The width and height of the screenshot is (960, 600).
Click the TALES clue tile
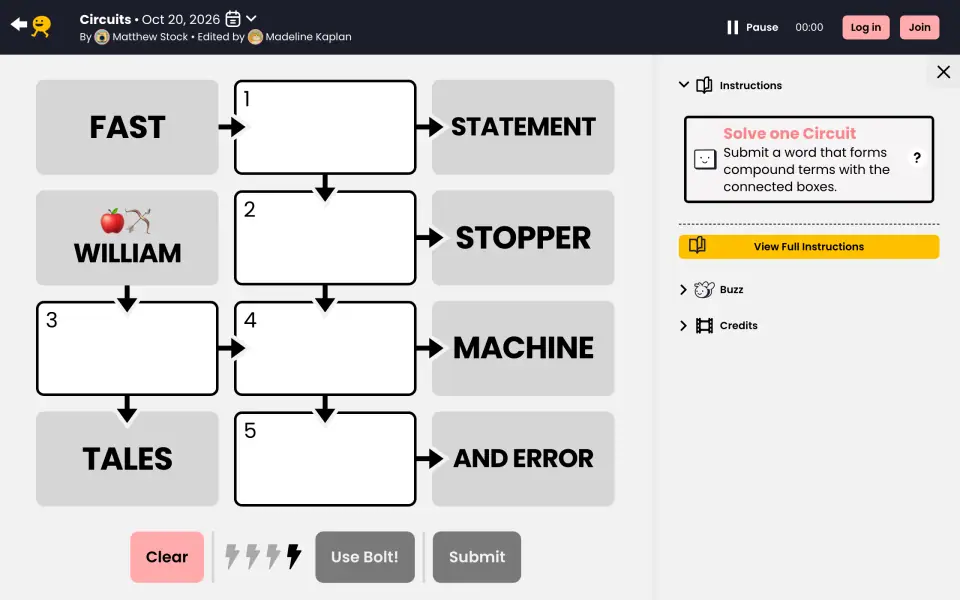pyautogui.click(x=127, y=459)
